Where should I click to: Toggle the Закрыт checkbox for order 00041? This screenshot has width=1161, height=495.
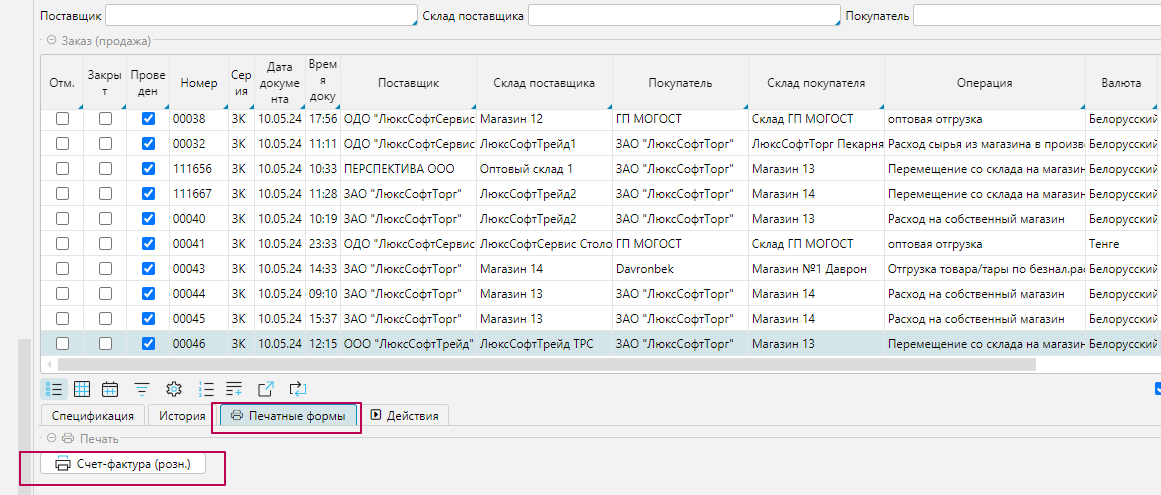tap(105, 244)
